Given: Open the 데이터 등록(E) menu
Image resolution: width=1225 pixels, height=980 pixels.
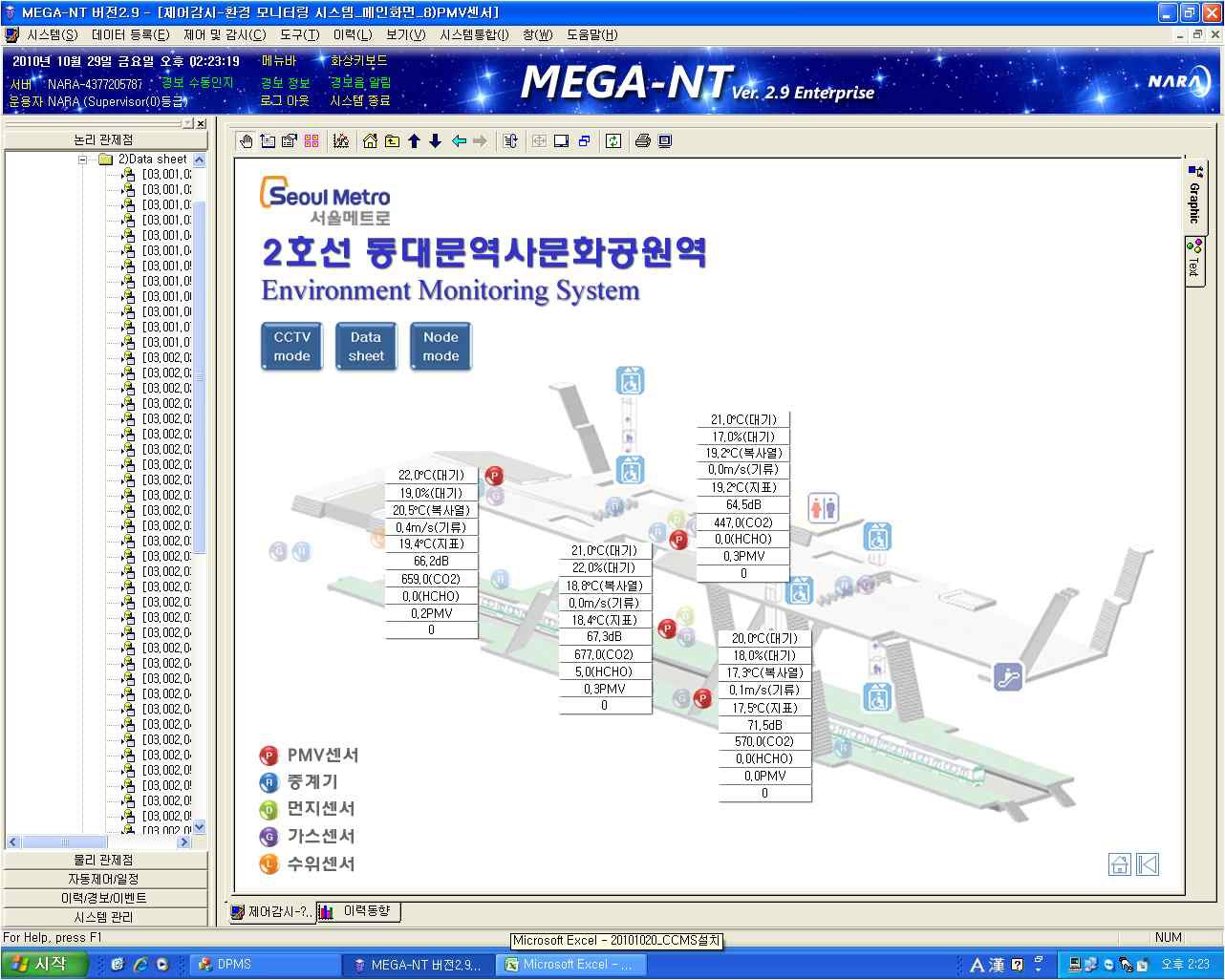Looking at the screenshot, I should click(131, 35).
